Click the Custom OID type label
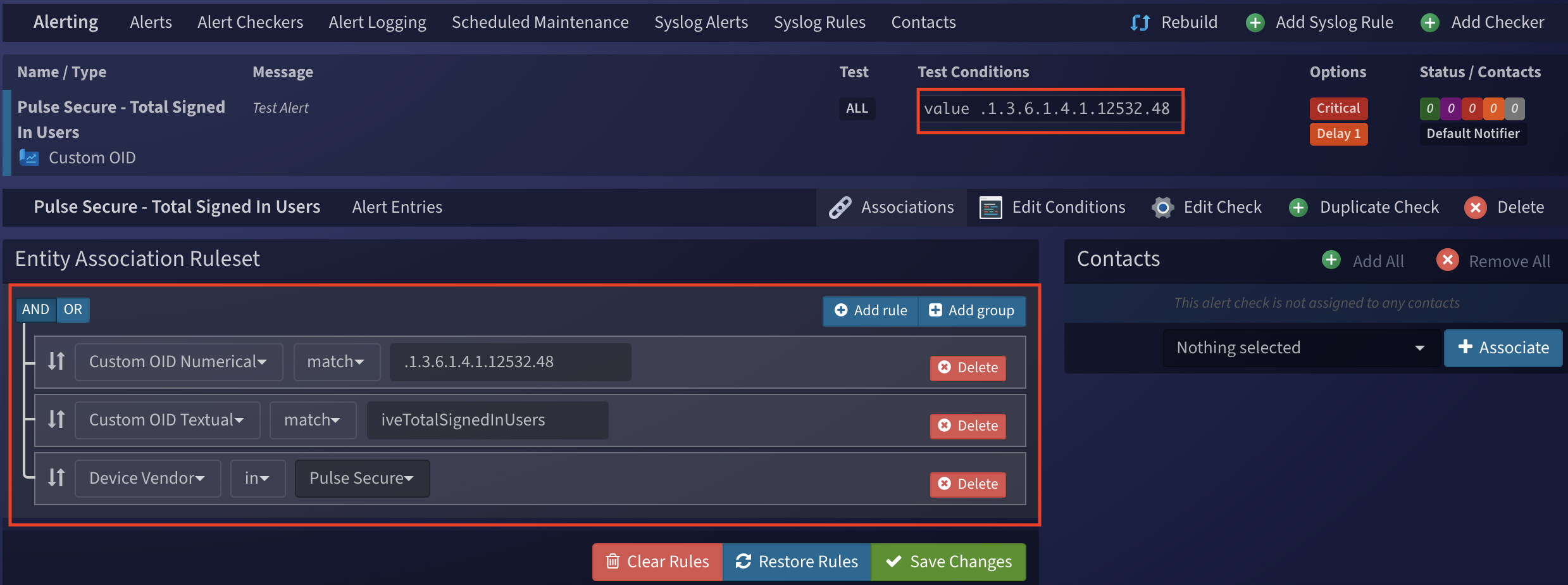This screenshot has height=585, width=1568. 92,158
